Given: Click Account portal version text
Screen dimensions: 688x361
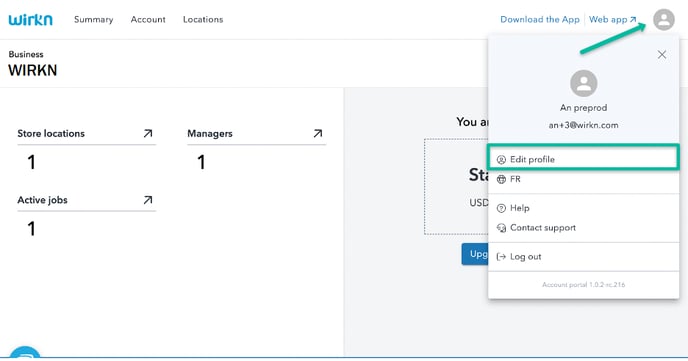Looking at the screenshot, I should tap(583, 285).
